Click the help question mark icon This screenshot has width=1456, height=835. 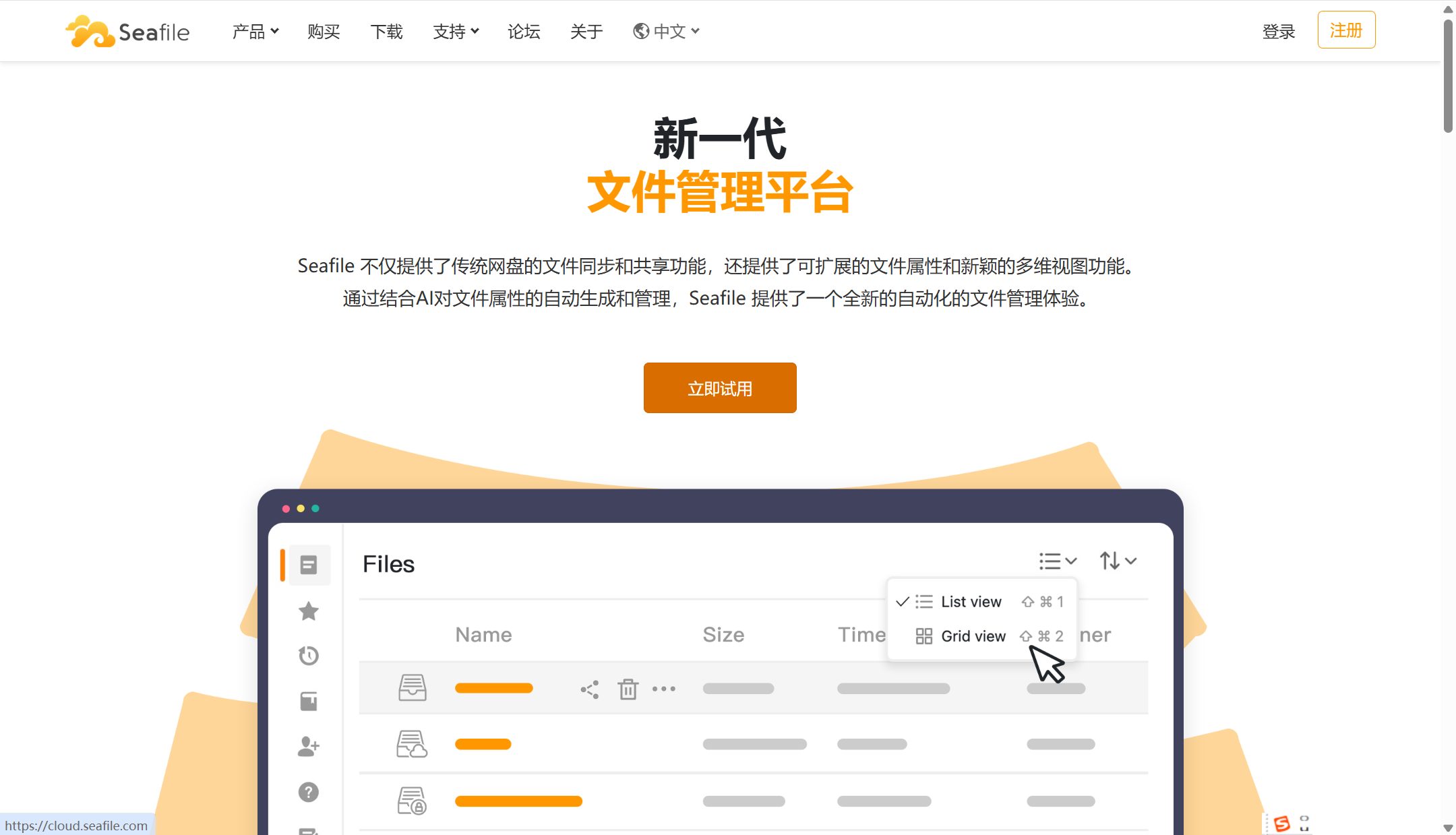coord(307,792)
